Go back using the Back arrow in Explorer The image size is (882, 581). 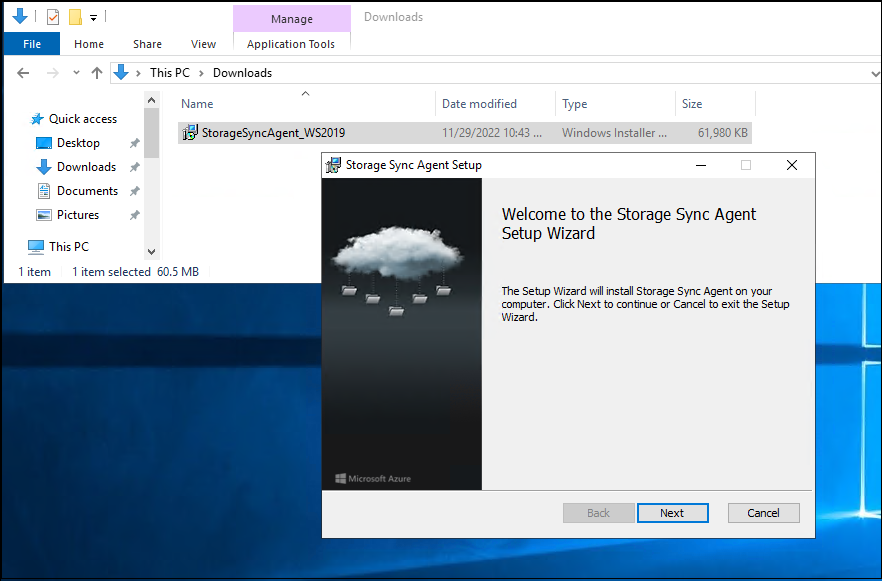(23, 73)
